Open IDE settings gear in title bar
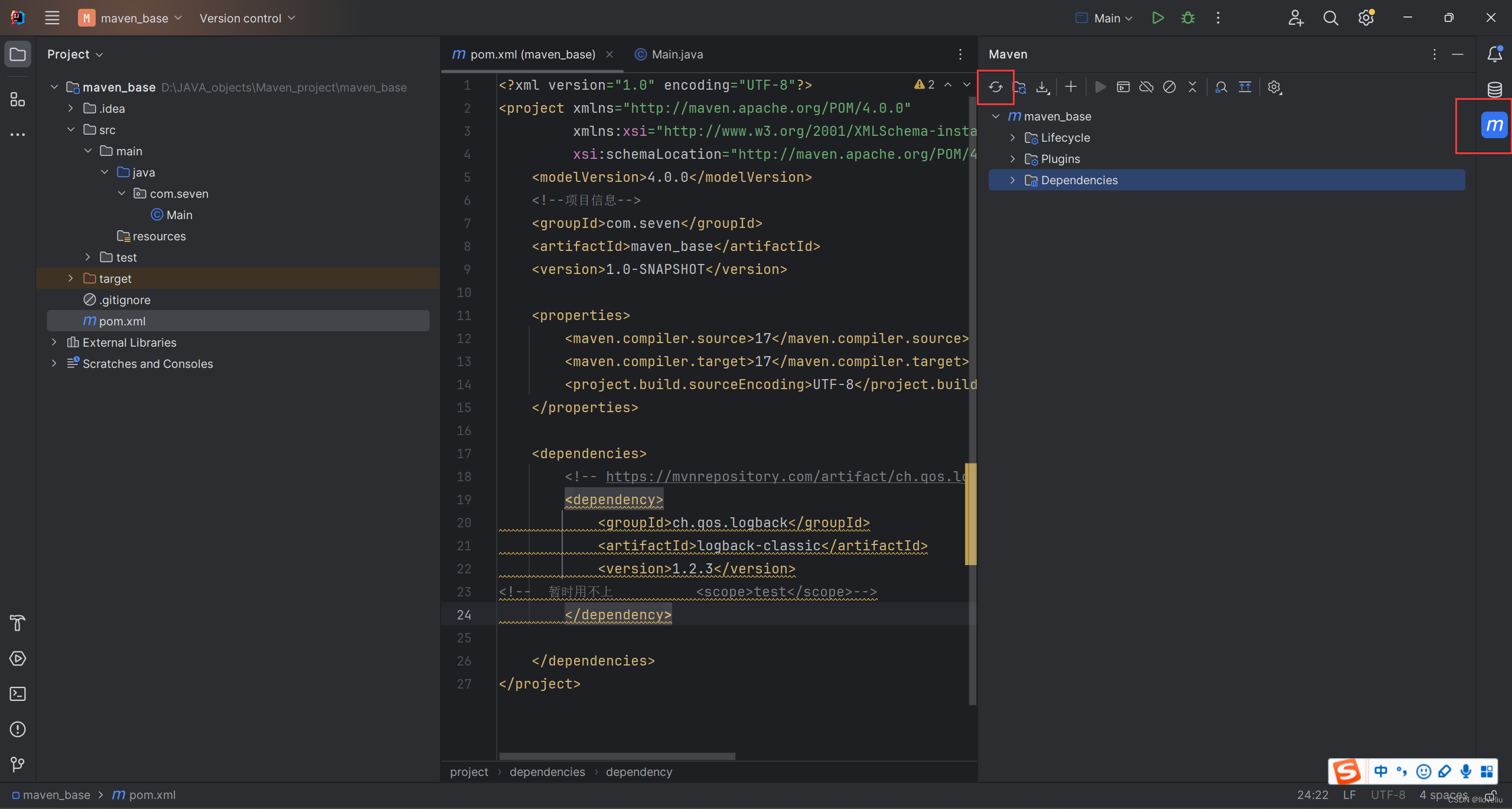Screen dimensions: 1512x809 point(1366,18)
